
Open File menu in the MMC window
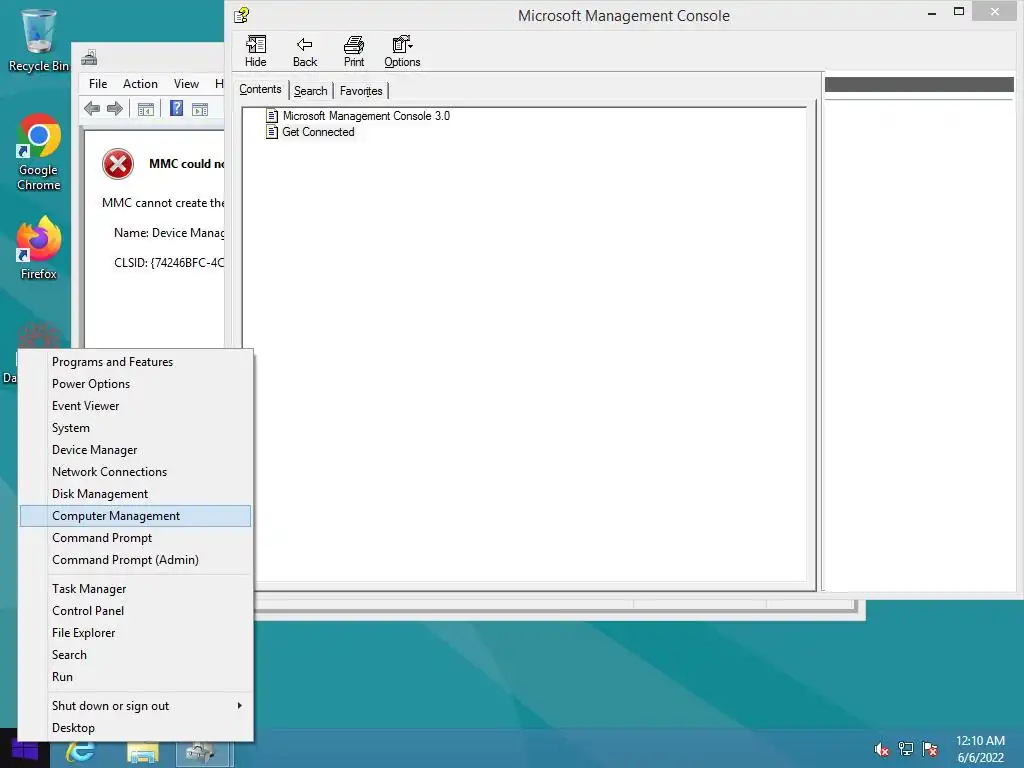(x=98, y=84)
